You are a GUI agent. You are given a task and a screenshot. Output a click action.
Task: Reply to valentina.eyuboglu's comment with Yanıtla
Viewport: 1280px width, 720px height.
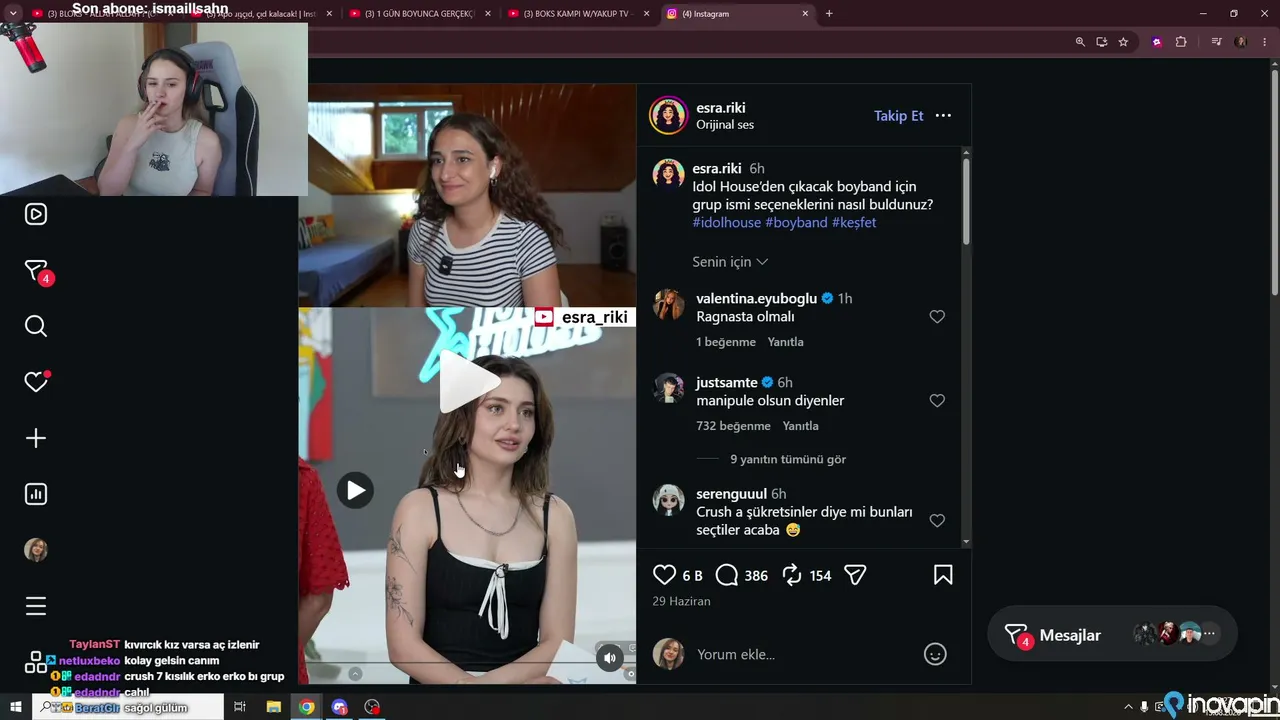pyautogui.click(x=786, y=342)
